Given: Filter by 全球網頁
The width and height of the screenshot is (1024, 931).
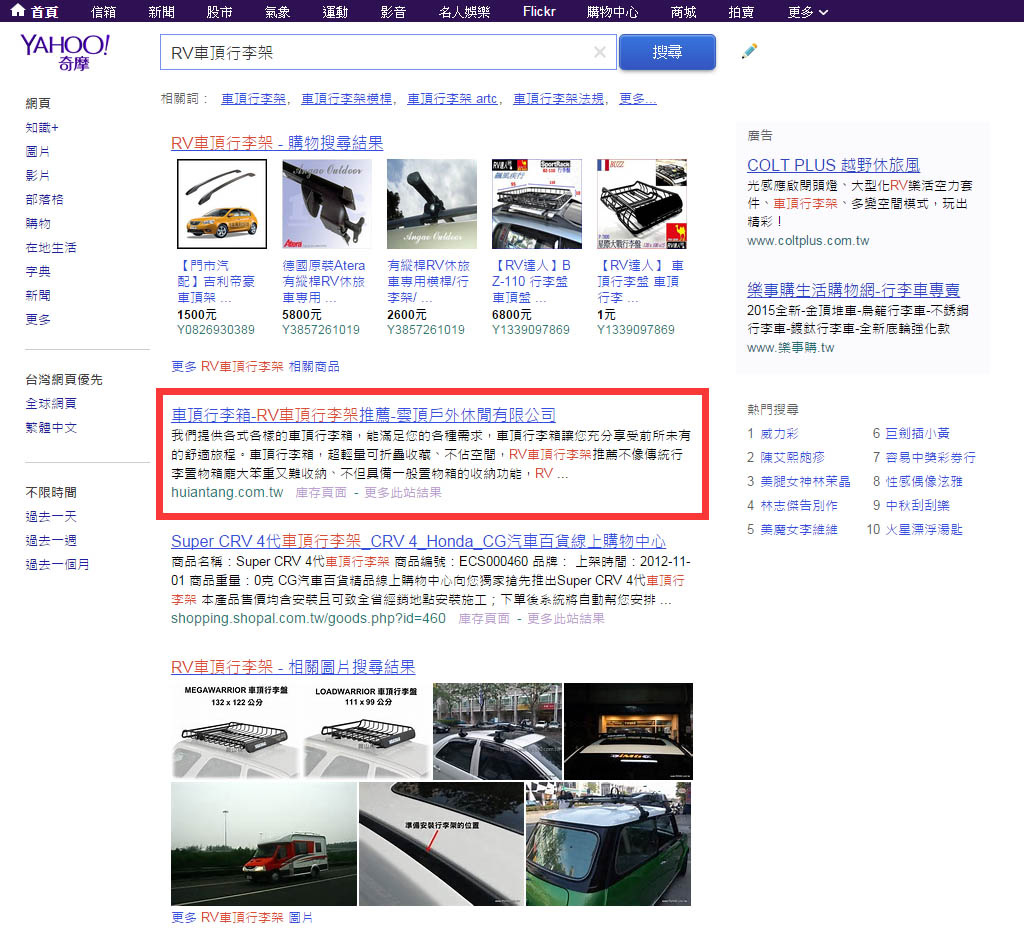Looking at the screenshot, I should [51, 403].
